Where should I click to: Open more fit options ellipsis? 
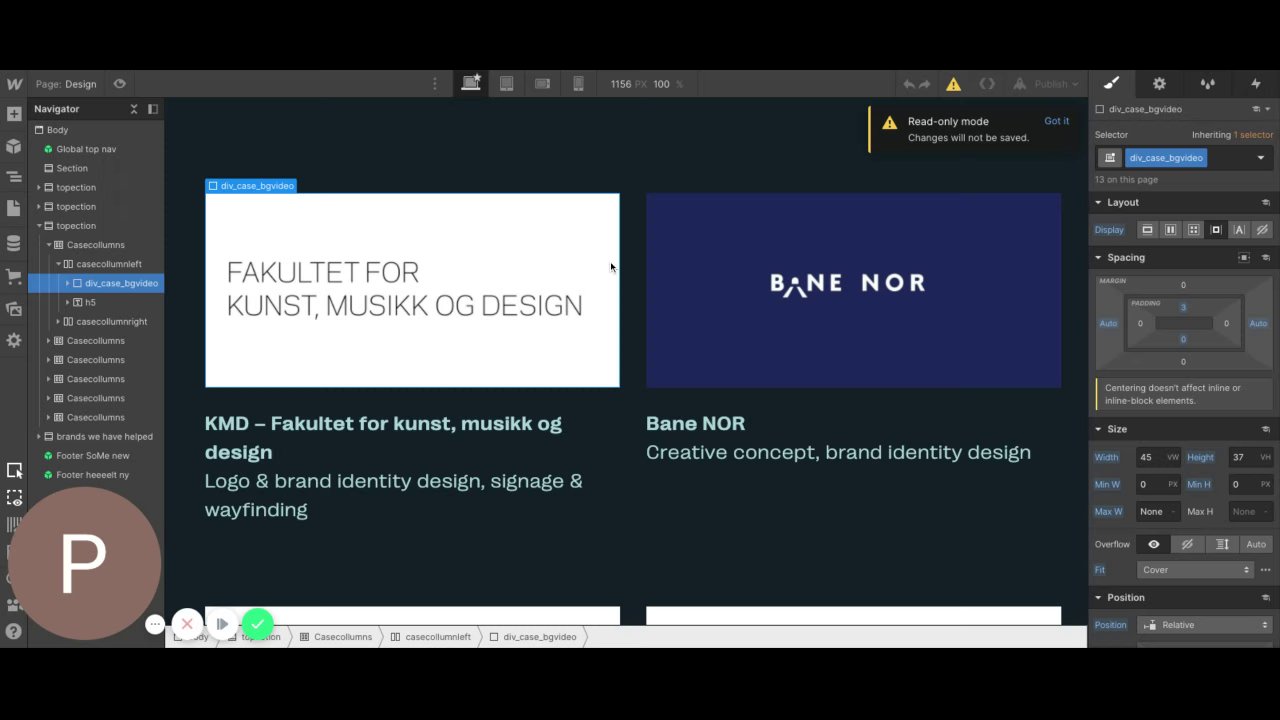coord(1265,570)
